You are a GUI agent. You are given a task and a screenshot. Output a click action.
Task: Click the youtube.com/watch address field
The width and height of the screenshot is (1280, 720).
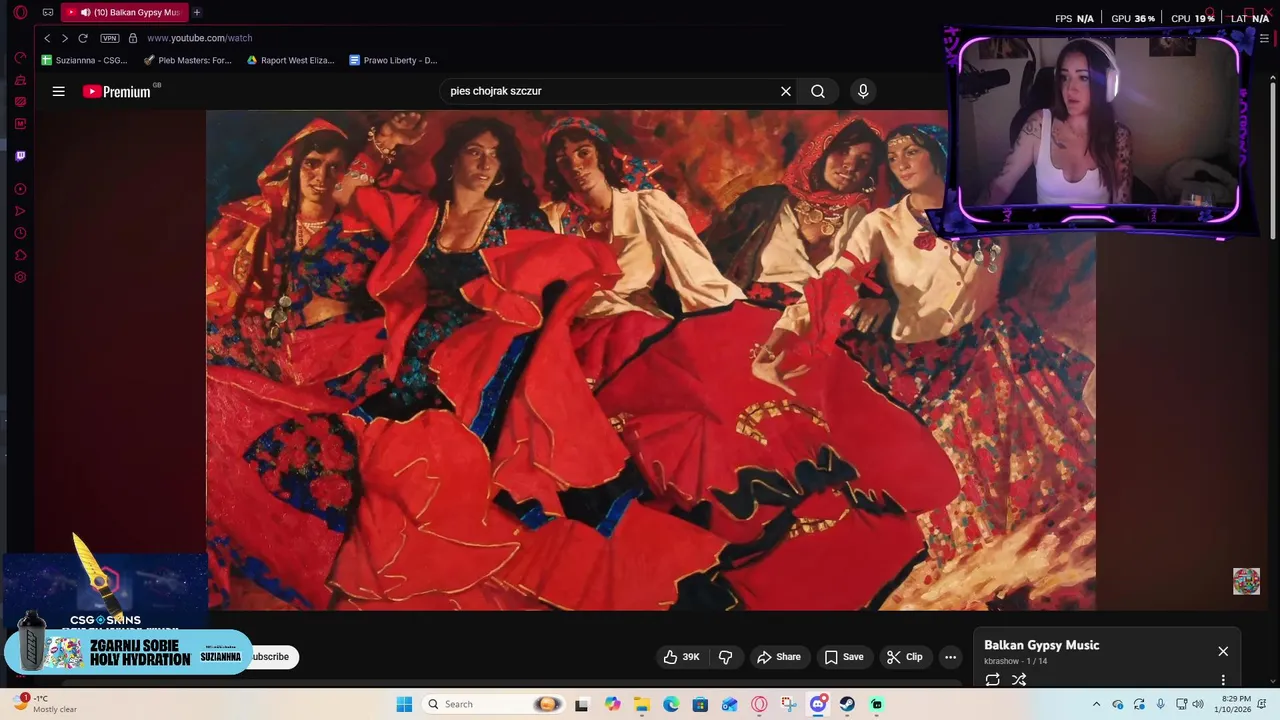click(x=199, y=38)
